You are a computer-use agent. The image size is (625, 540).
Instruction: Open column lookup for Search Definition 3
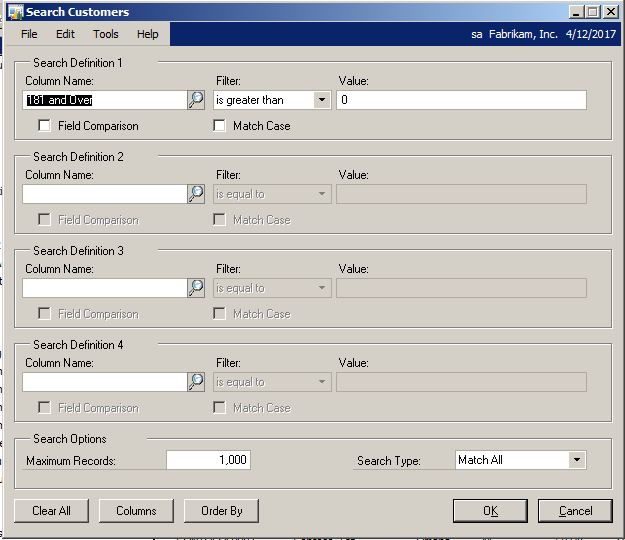pos(196,288)
